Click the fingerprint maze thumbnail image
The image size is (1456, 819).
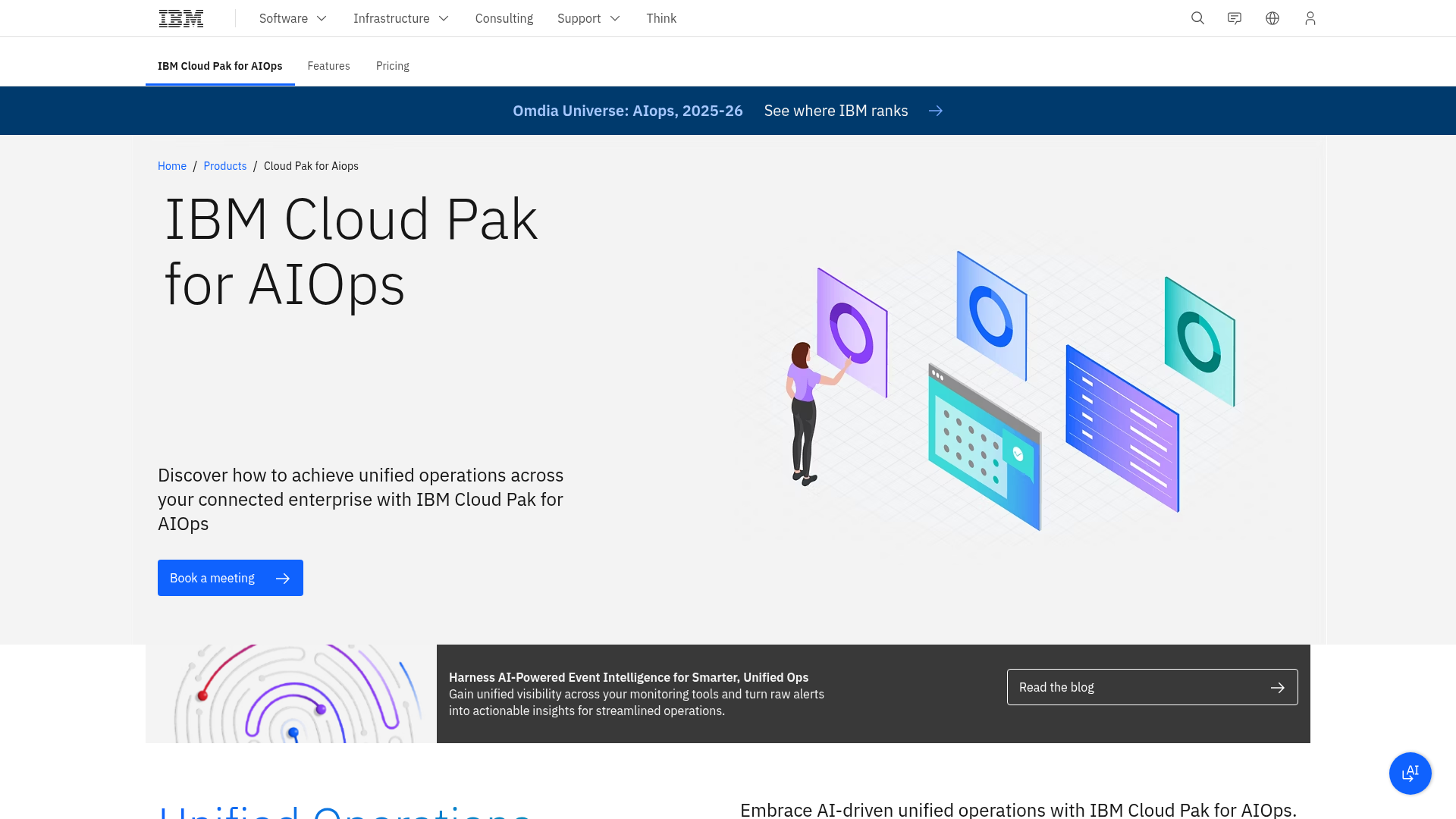[291, 694]
